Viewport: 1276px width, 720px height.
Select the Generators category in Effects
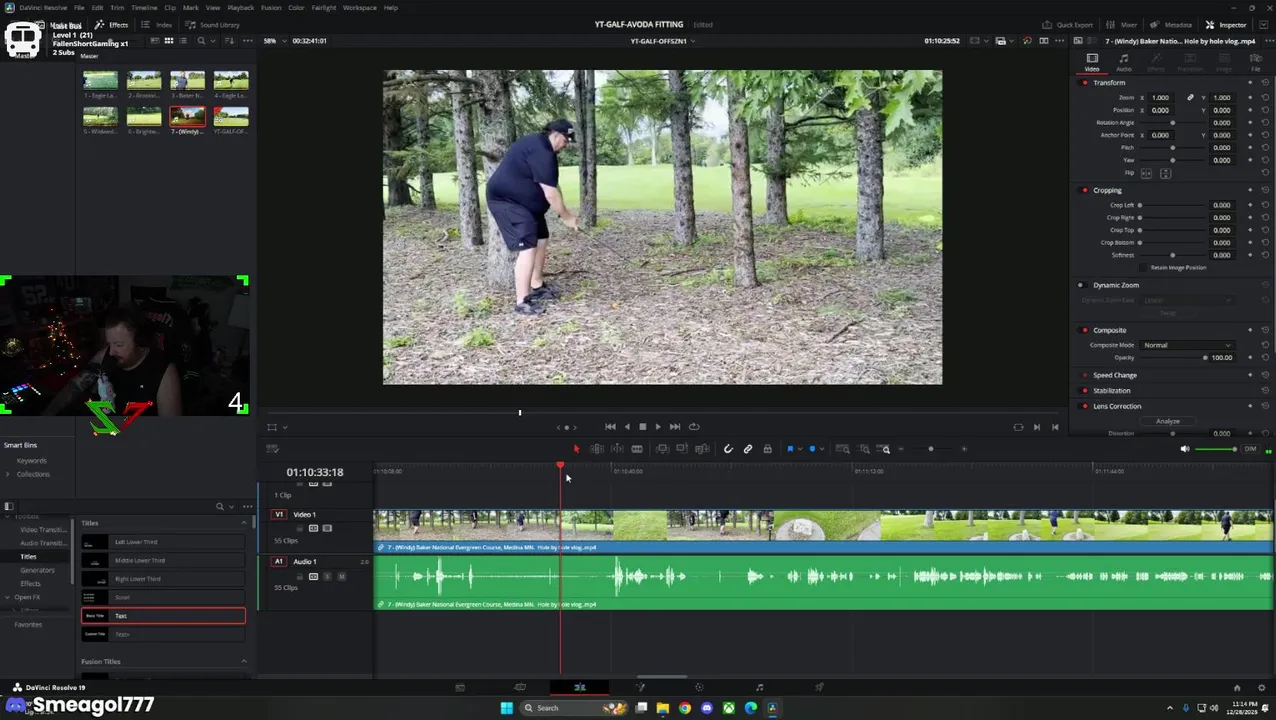click(37, 570)
